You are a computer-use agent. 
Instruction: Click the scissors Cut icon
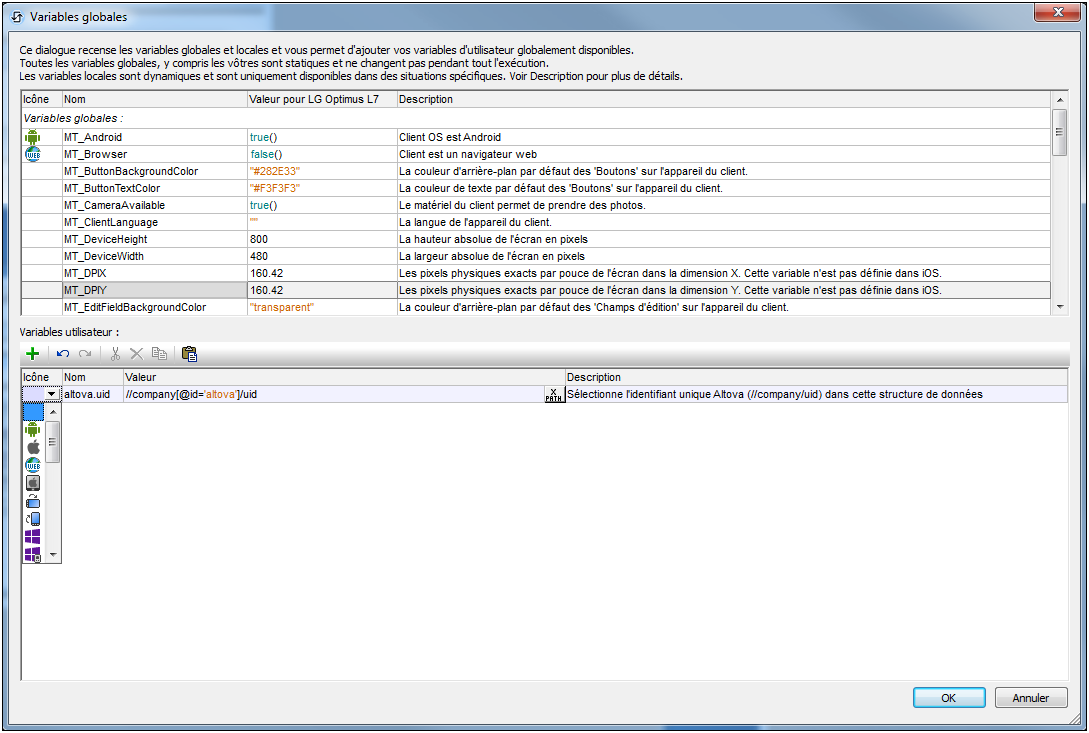tap(115, 354)
